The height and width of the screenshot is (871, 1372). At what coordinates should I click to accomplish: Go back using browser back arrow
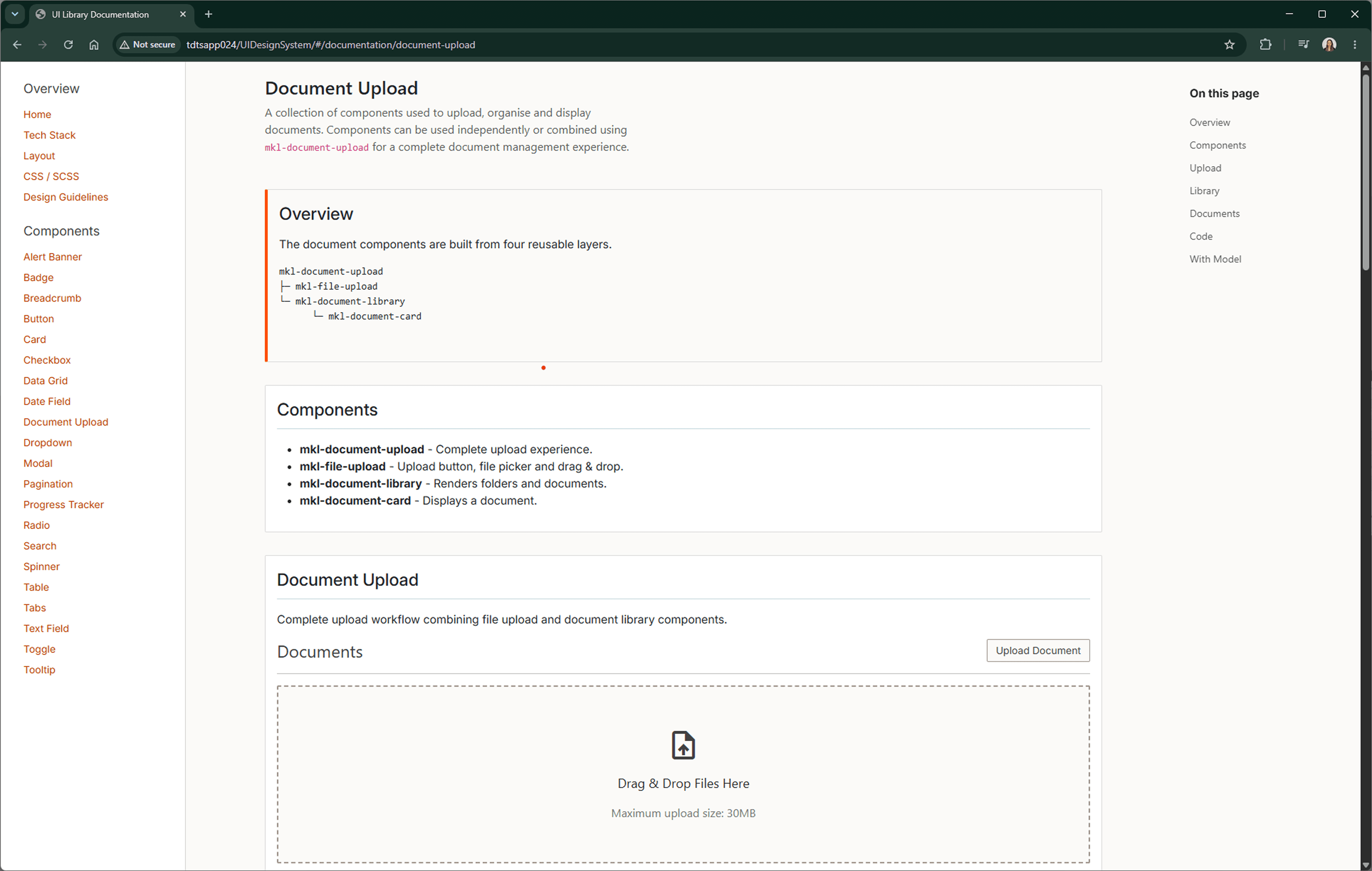(17, 44)
